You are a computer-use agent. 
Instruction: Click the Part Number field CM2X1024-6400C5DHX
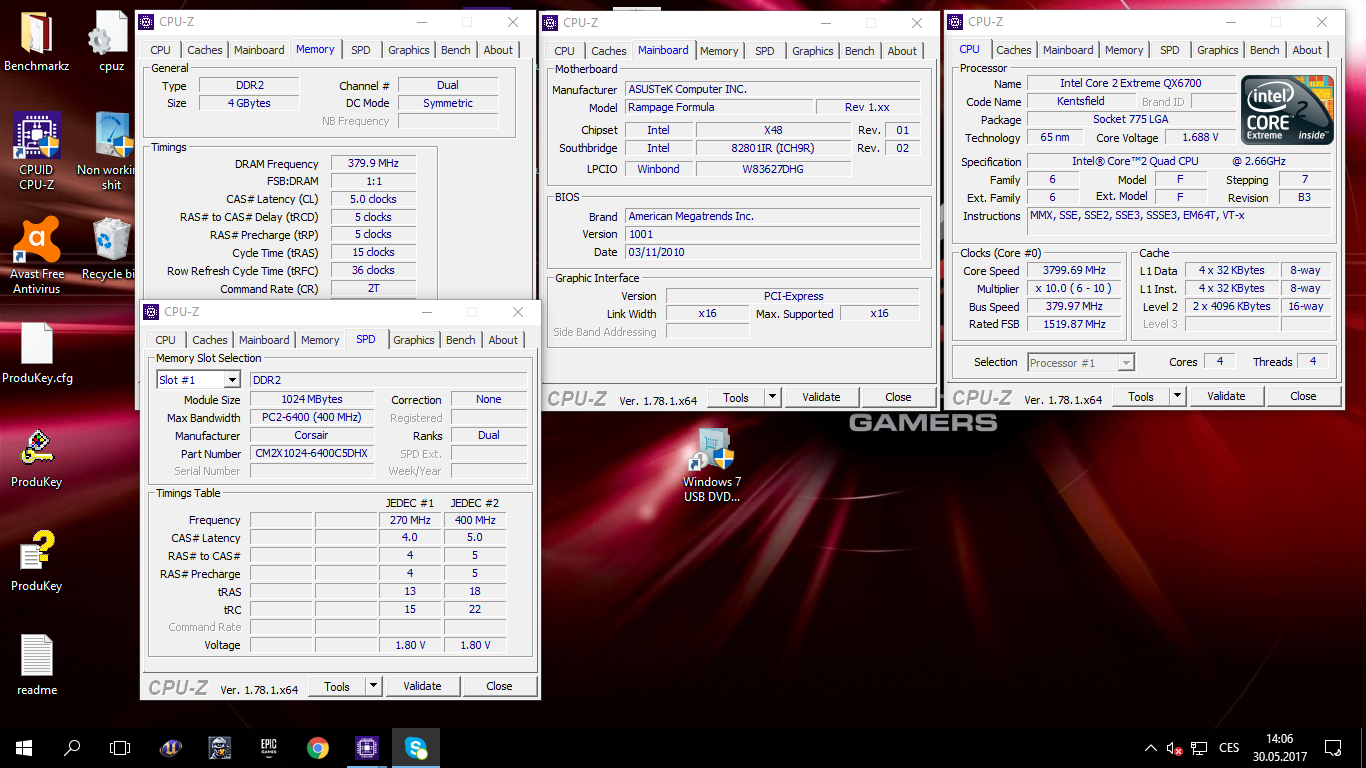[312, 453]
